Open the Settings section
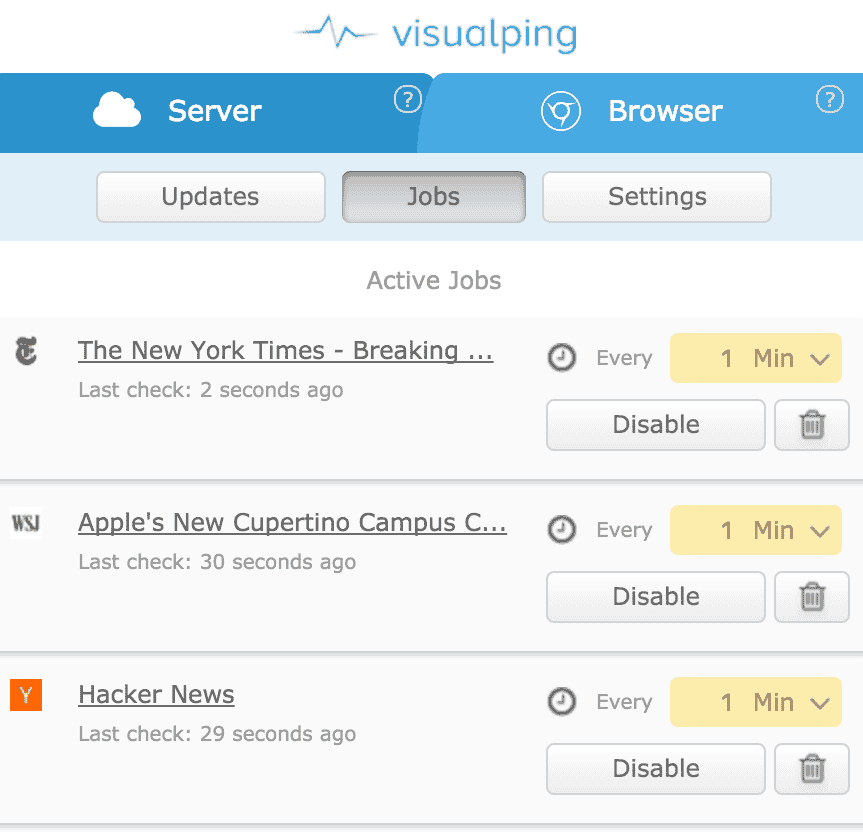 click(657, 197)
